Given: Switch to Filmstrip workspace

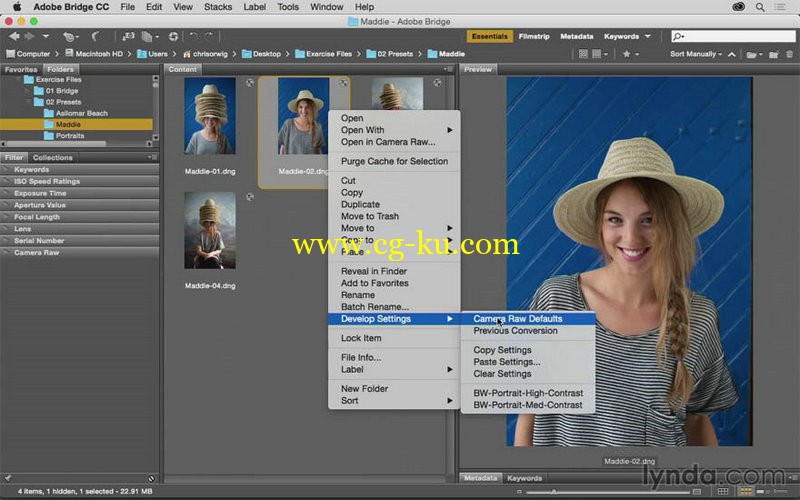Looking at the screenshot, I should point(534,36).
